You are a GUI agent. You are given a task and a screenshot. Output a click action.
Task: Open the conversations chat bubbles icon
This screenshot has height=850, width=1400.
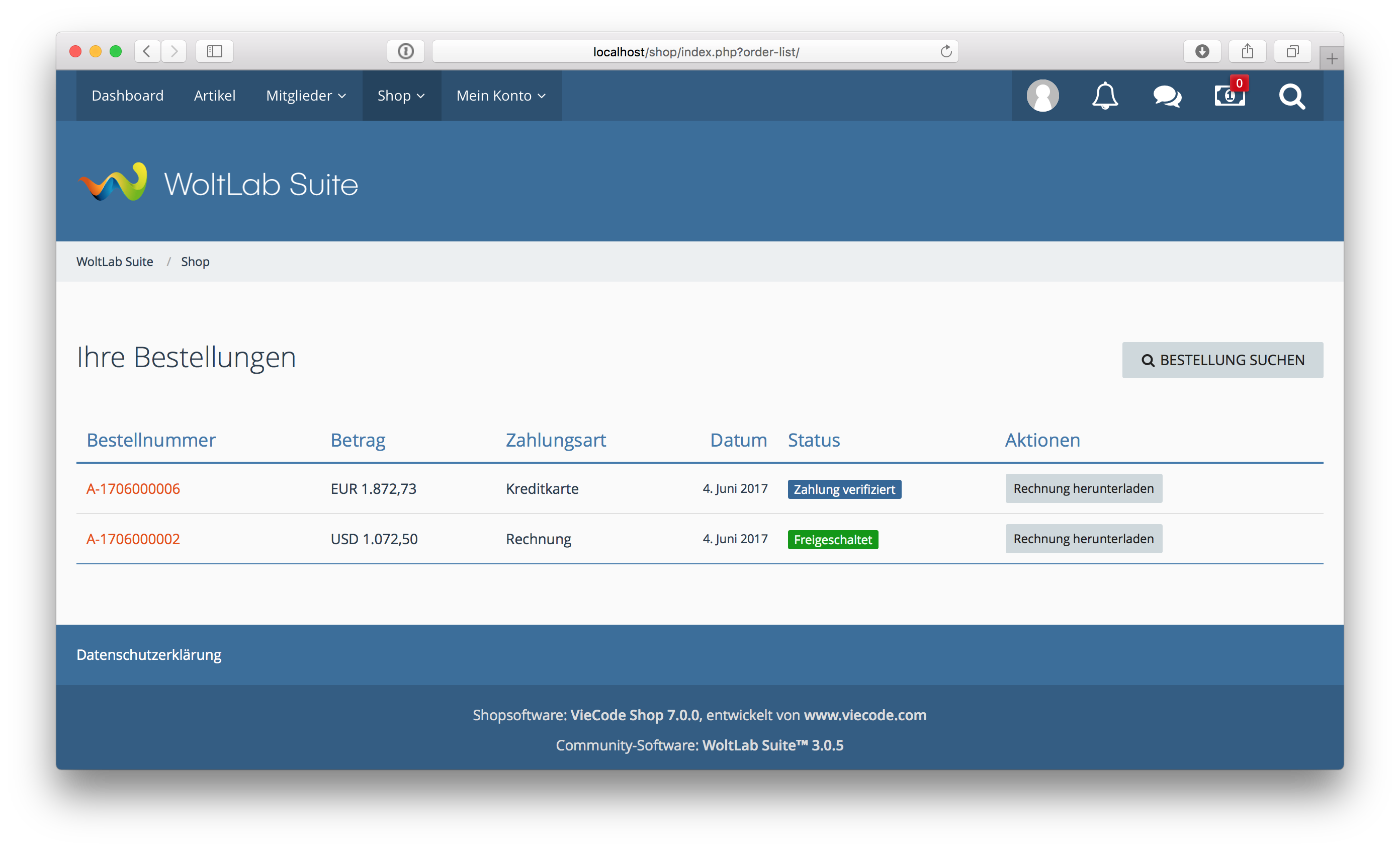click(1167, 96)
